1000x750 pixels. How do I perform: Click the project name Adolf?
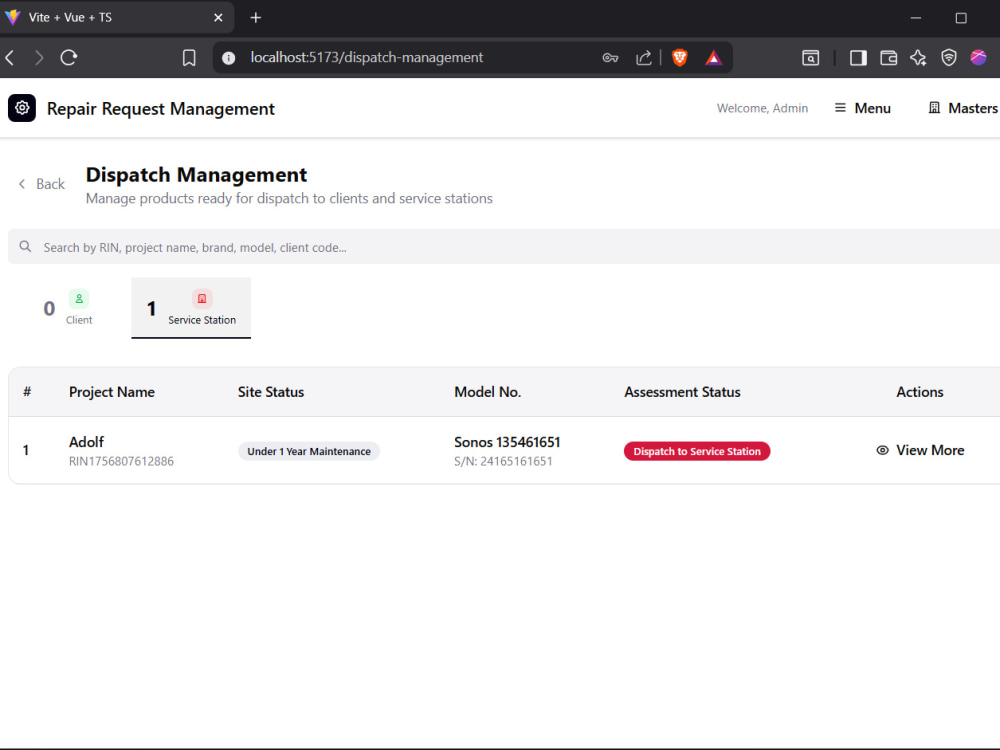coord(86,442)
